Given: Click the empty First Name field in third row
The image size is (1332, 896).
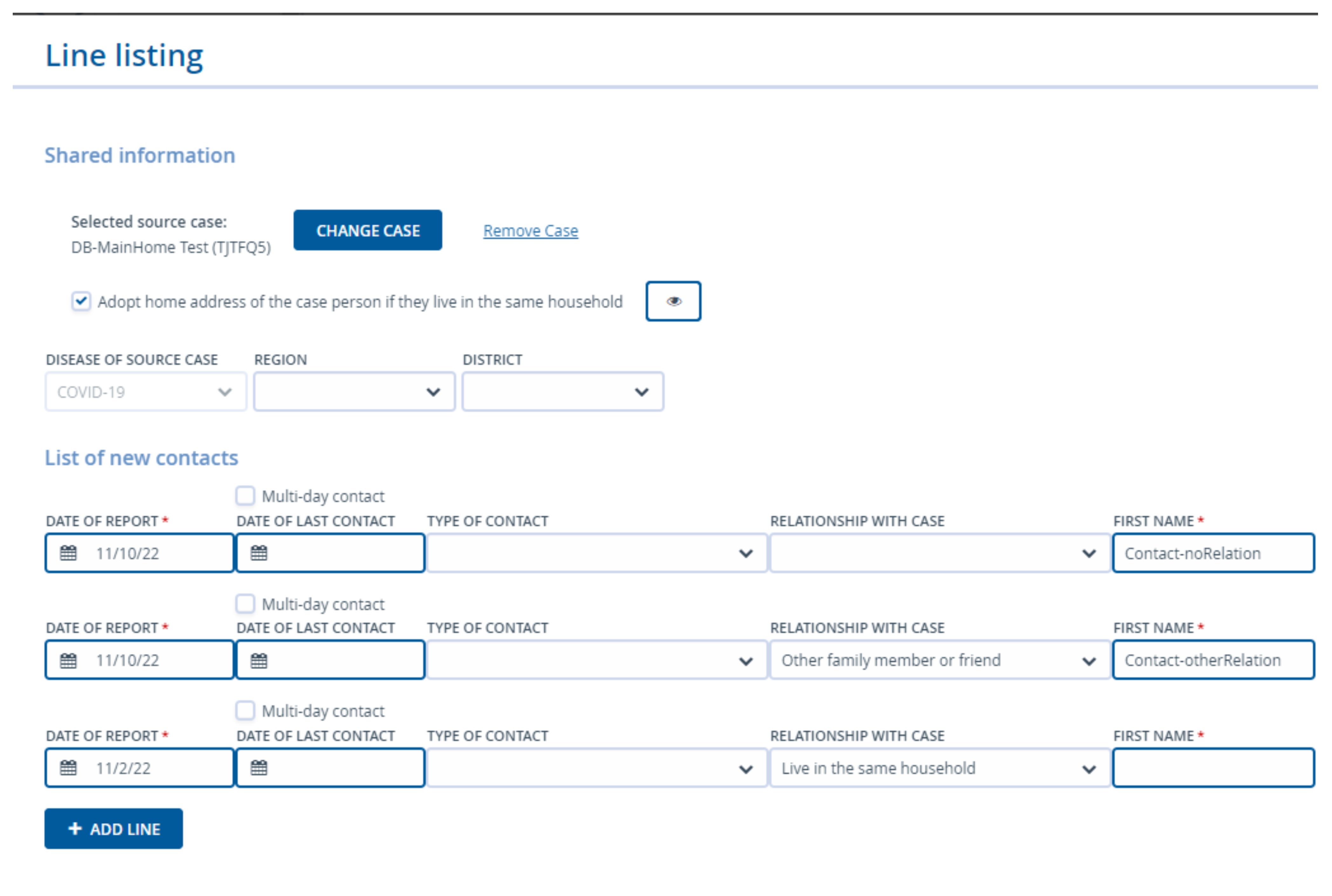Looking at the screenshot, I should 1213,768.
